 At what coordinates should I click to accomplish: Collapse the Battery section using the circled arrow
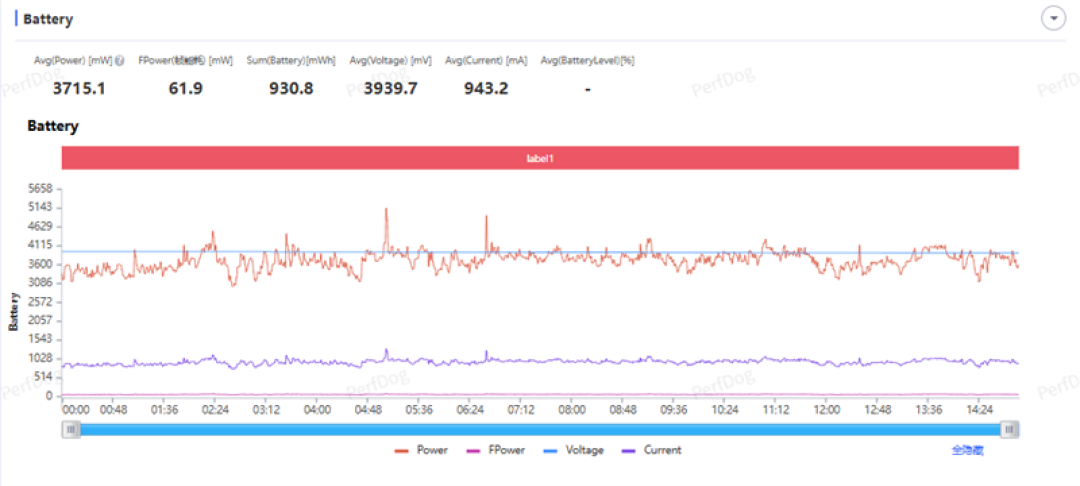click(x=1053, y=19)
